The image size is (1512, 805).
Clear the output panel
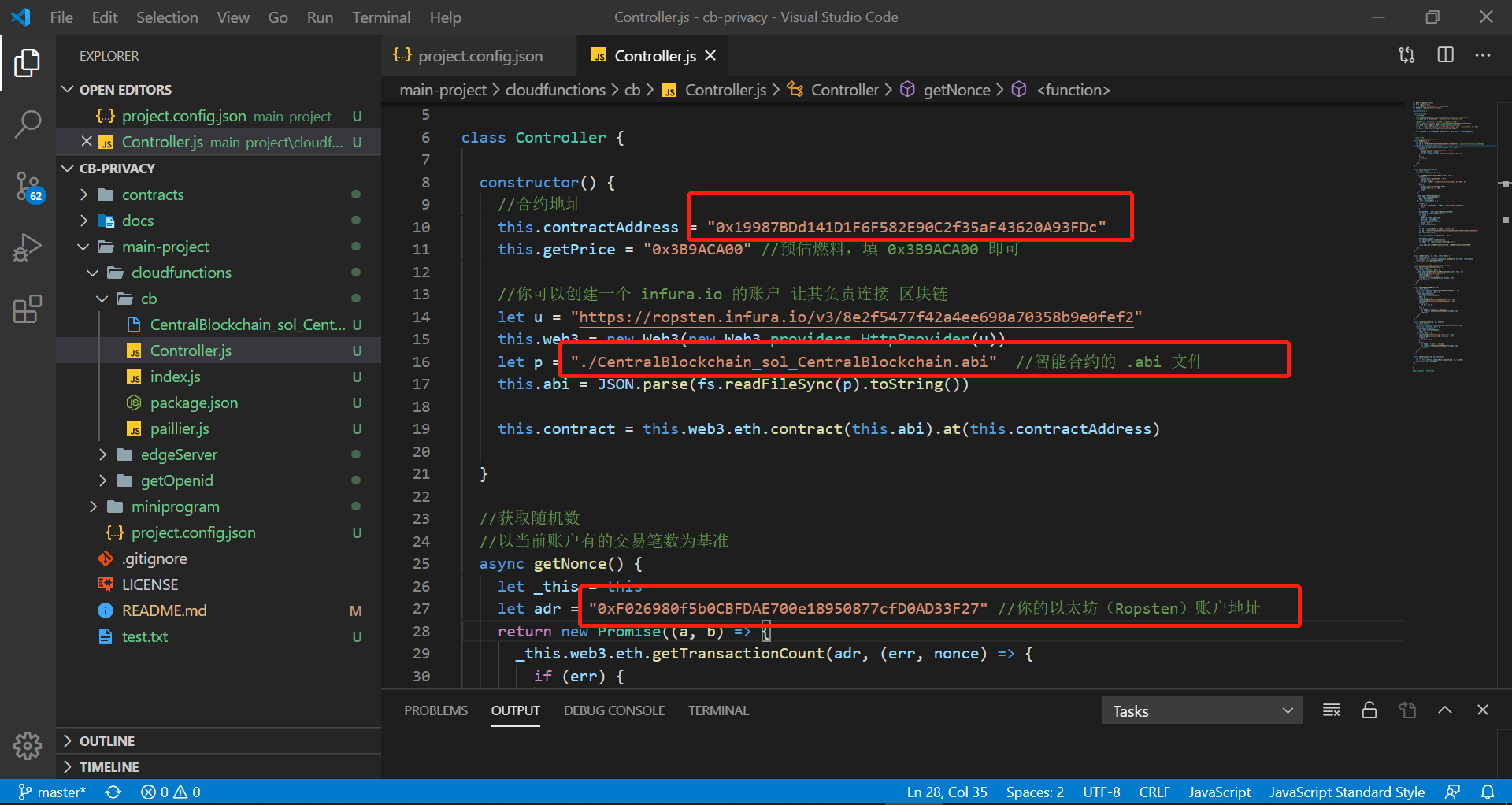[1332, 710]
